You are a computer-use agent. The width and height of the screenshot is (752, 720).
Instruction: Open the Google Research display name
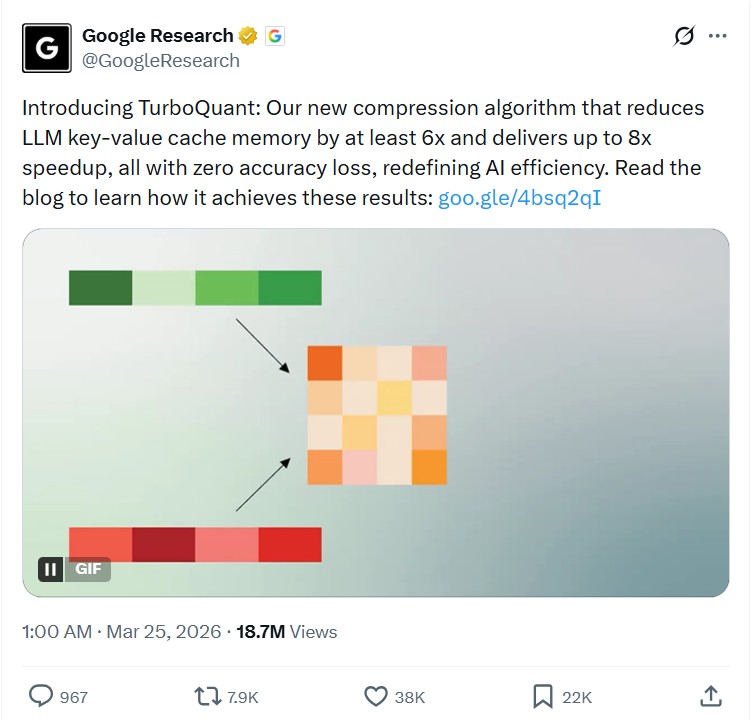[157, 36]
